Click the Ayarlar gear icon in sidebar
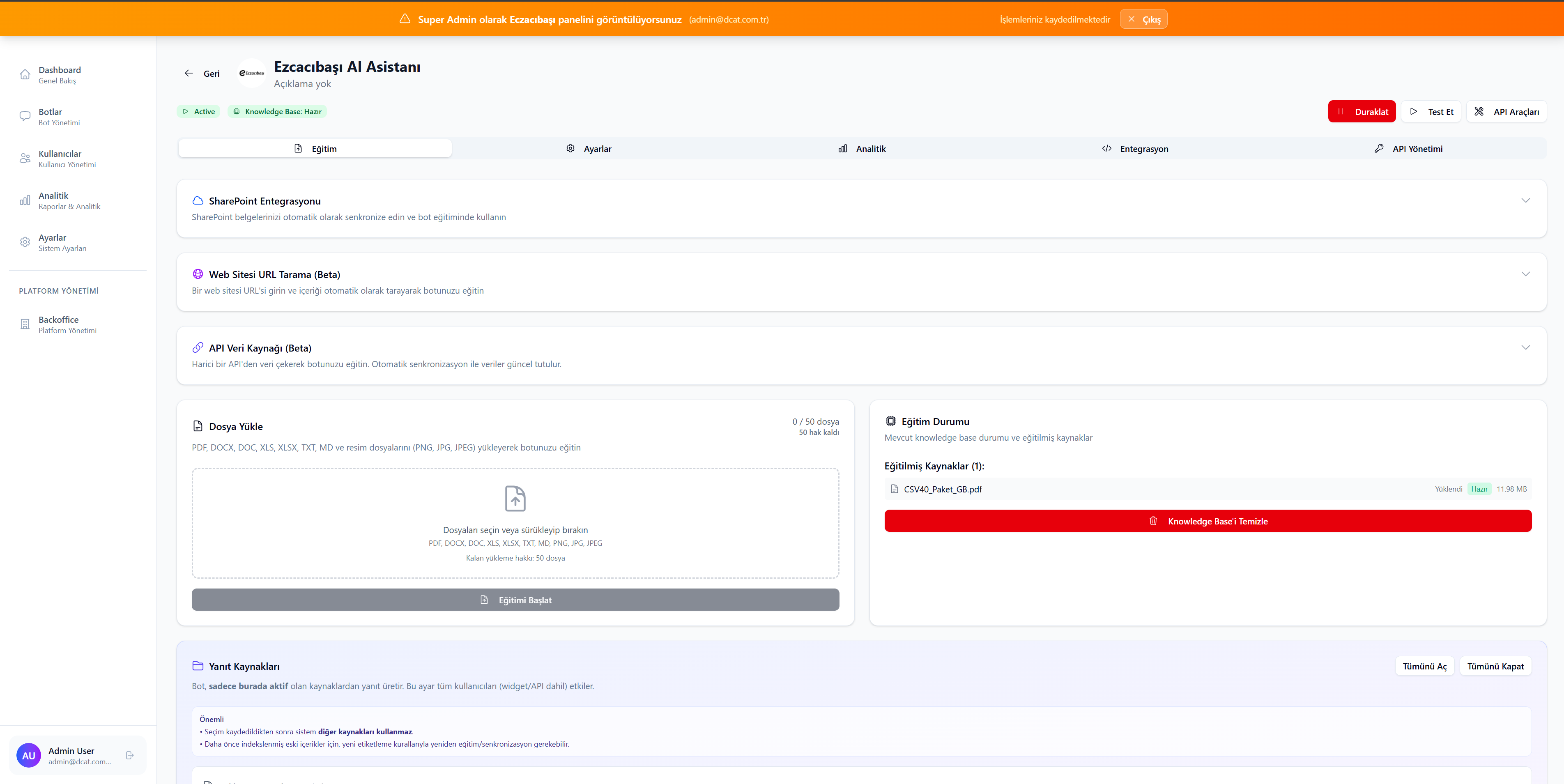 [25, 242]
